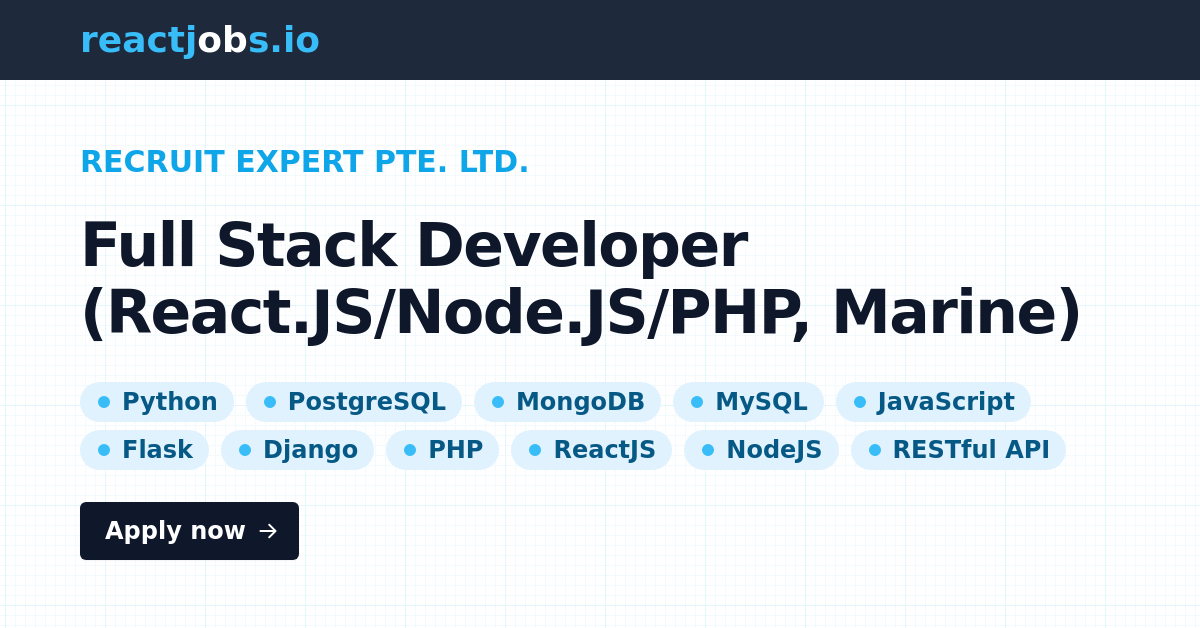This screenshot has height=628, width=1200.
Task: Click the arrow icon inside Apply now button
Action: [x=266, y=531]
